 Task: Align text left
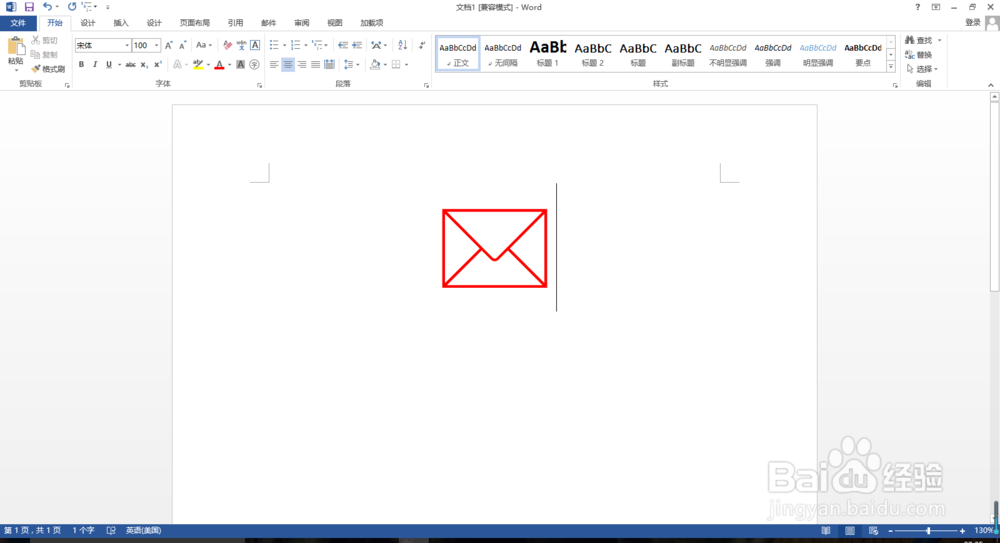[x=274, y=64]
